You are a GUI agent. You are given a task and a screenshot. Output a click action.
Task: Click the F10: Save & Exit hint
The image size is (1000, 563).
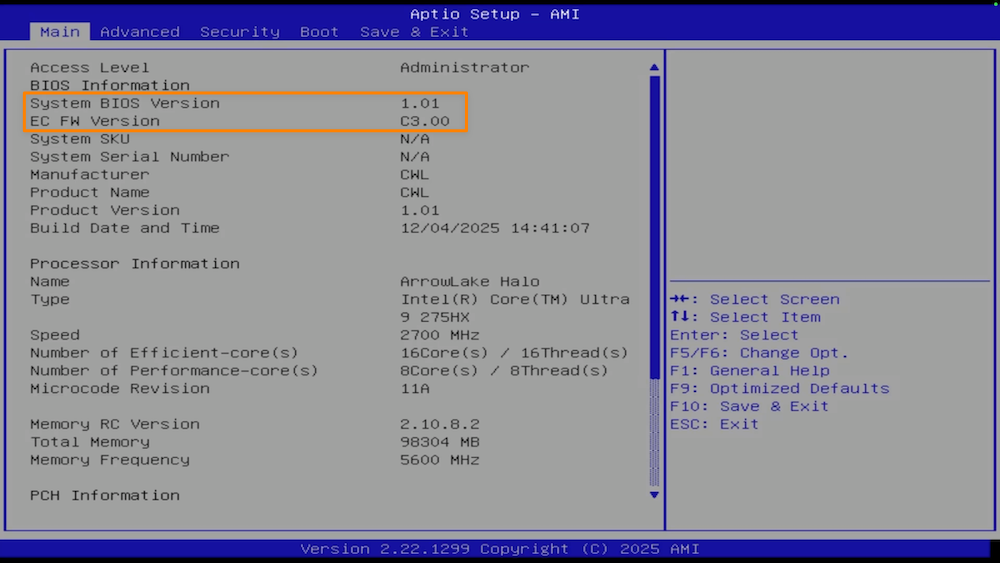tap(749, 407)
